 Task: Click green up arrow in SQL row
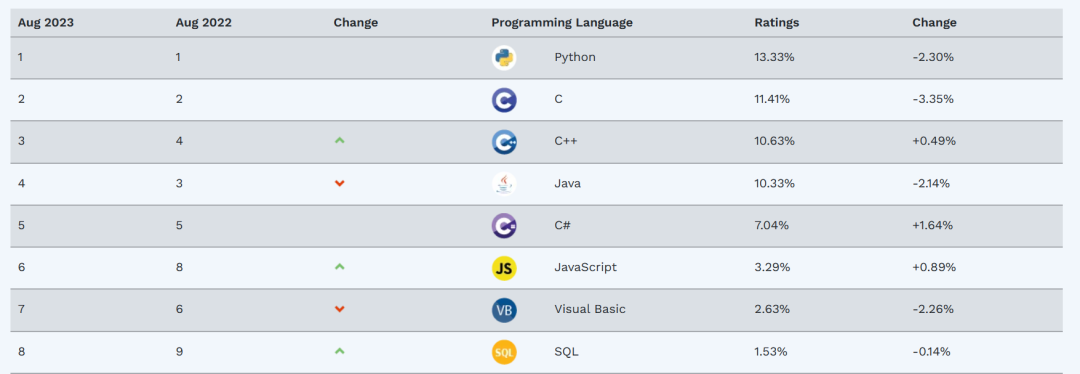(x=339, y=351)
